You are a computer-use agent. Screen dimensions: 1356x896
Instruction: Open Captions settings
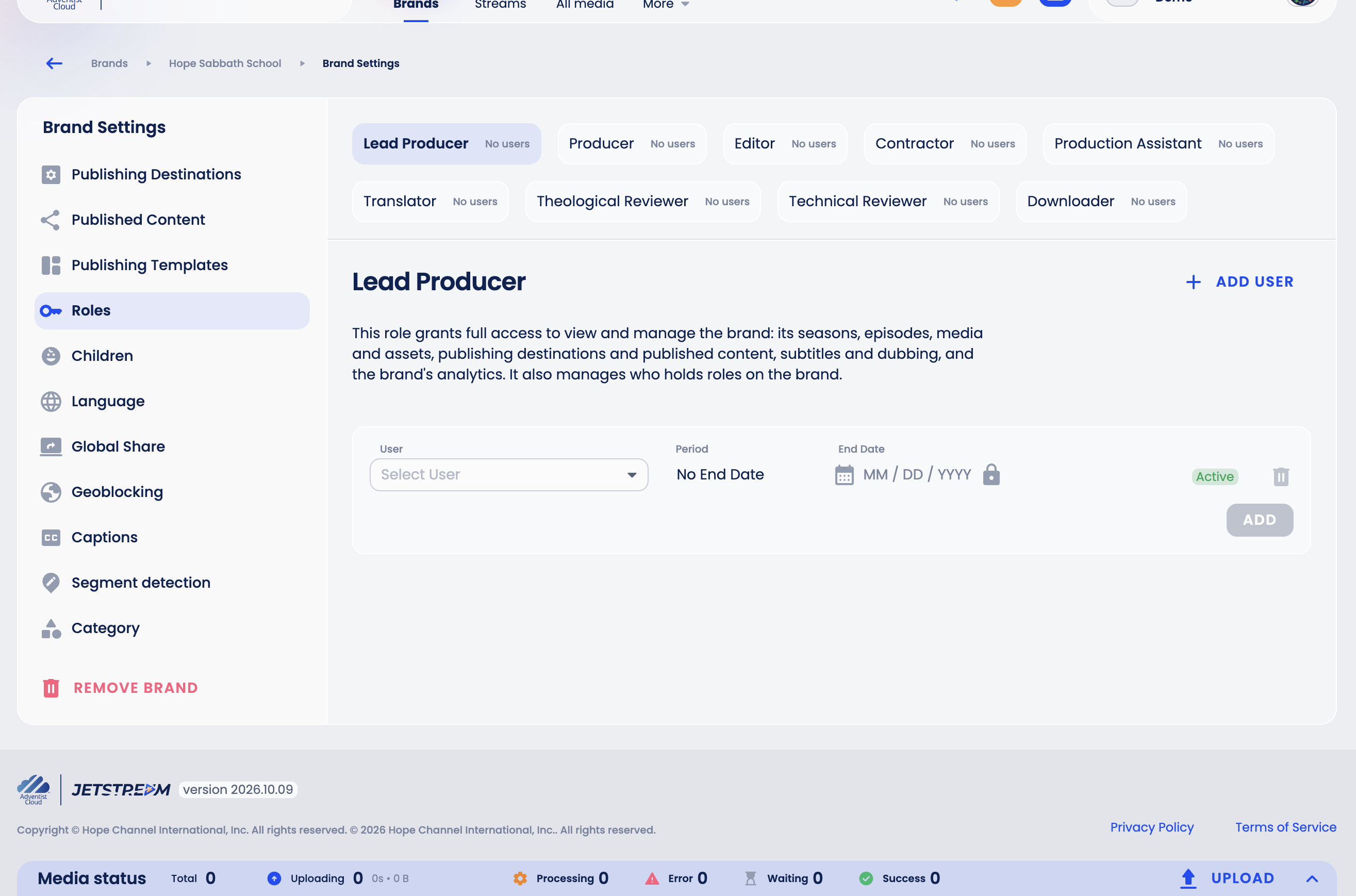(172, 537)
